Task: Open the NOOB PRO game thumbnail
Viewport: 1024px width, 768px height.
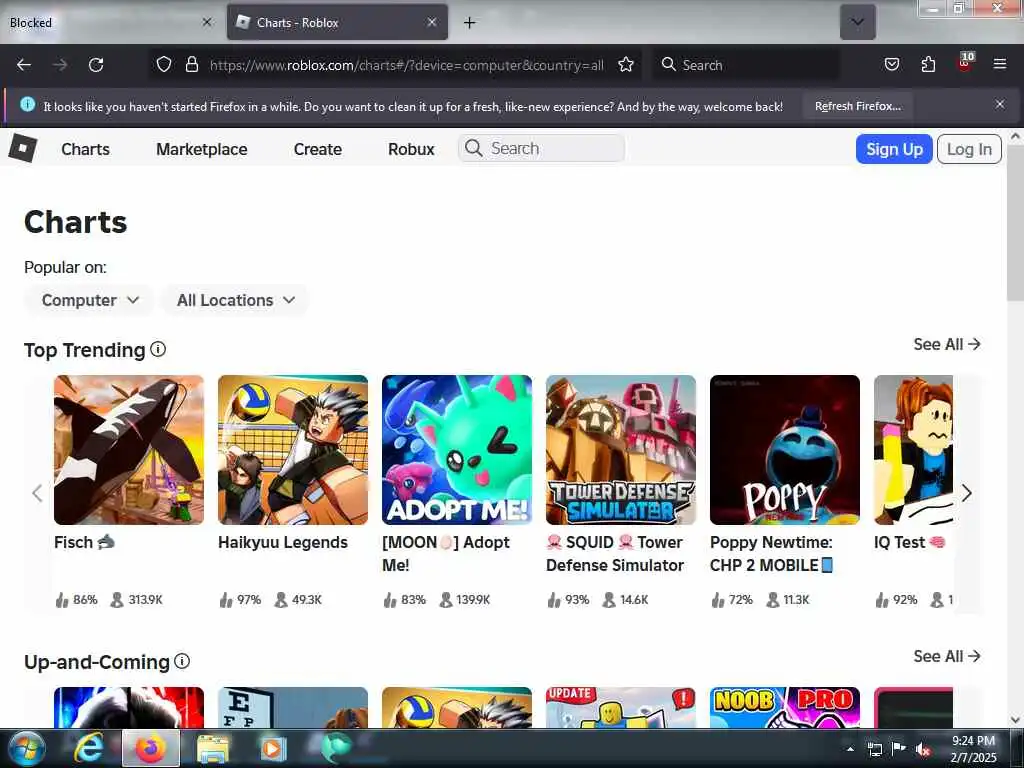Action: (x=785, y=707)
